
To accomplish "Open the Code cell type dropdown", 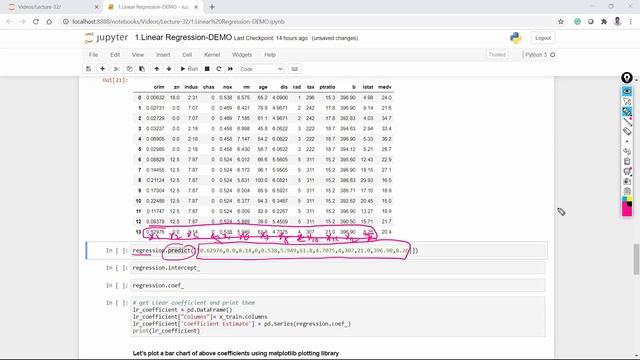I will (x=261, y=69).
